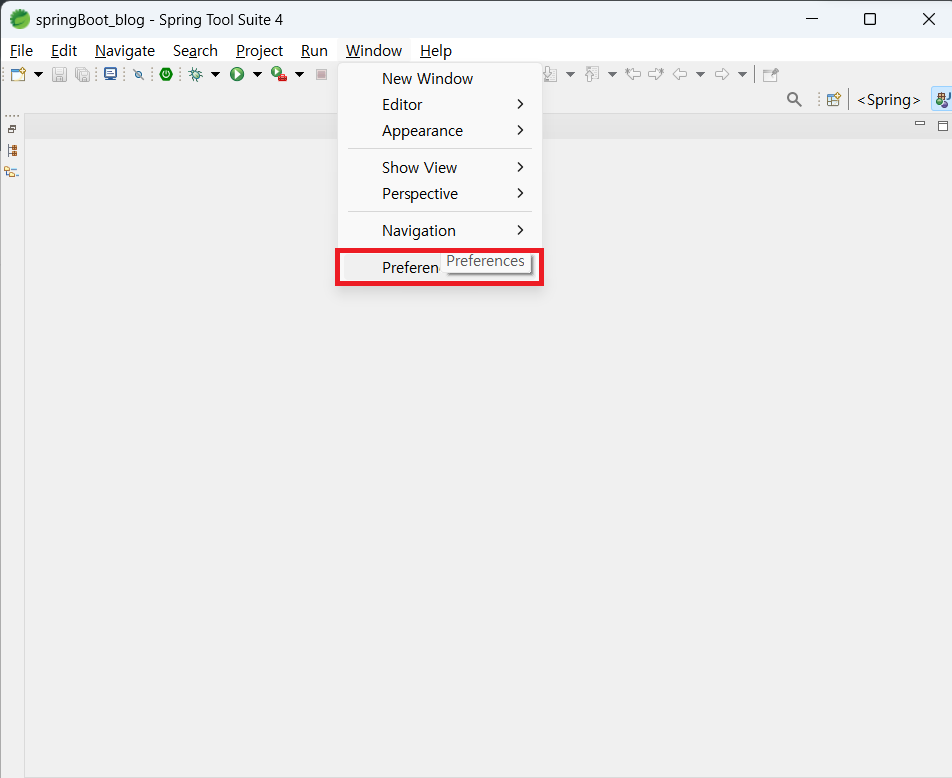The image size is (952, 778).
Task: Open the Project menu
Action: (259, 50)
